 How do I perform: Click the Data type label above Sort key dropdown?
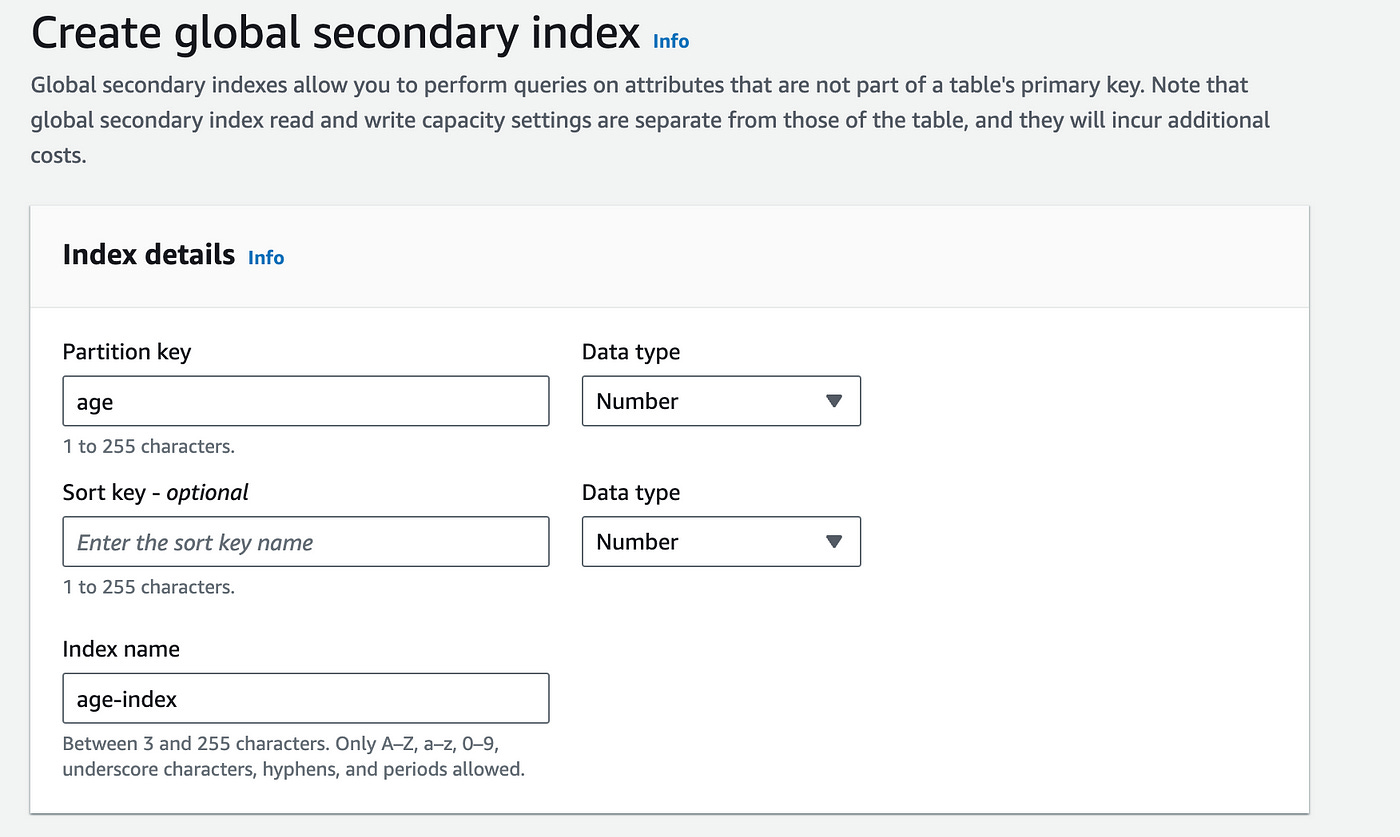pyautogui.click(x=630, y=492)
